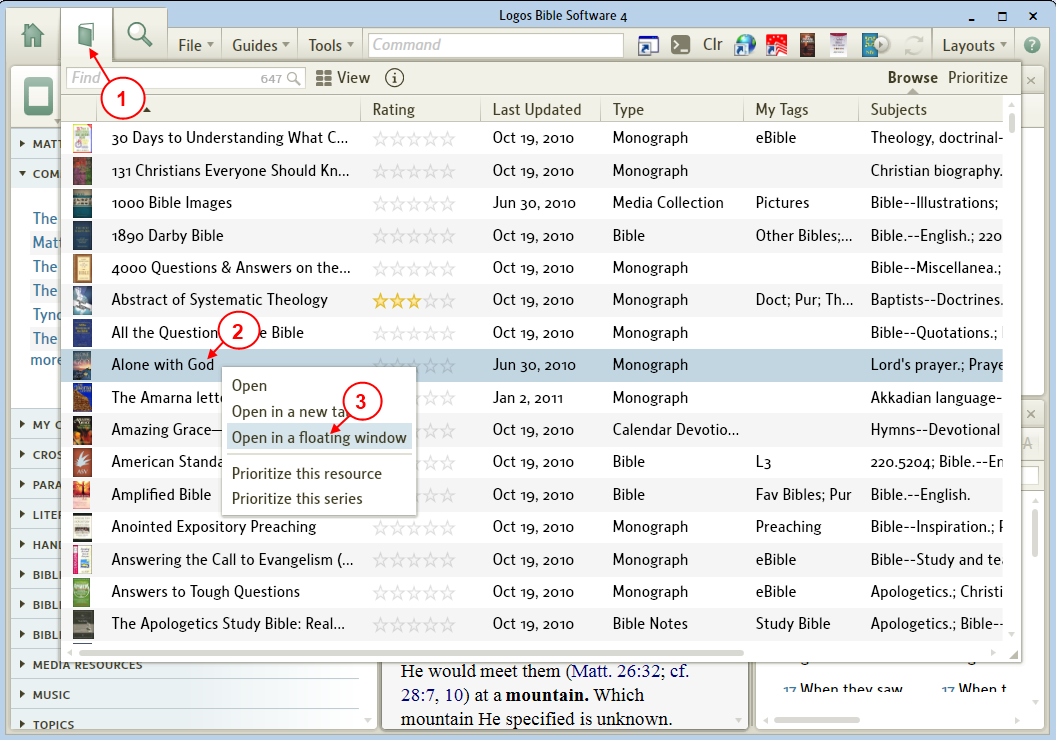Click the library vertical scrollbar
The image size is (1056, 740).
tap(1012, 121)
